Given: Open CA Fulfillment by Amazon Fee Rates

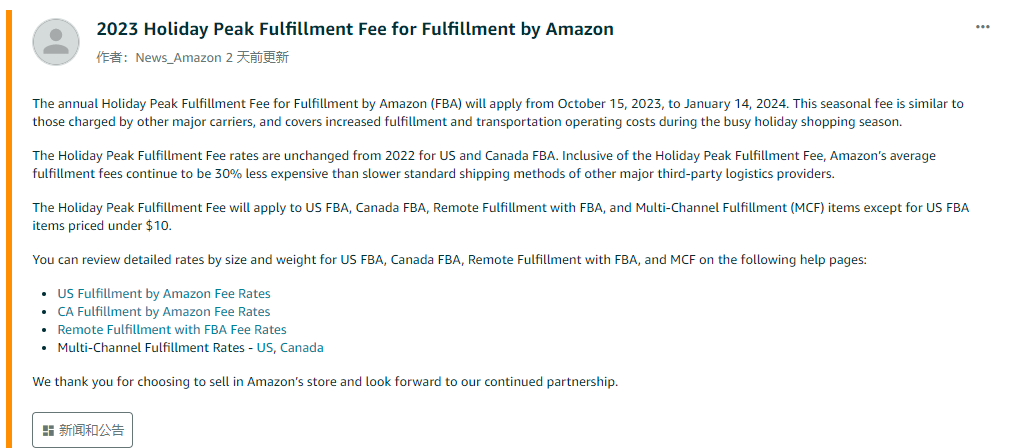Looking at the screenshot, I should pyautogui.click(x=163, y=312).
